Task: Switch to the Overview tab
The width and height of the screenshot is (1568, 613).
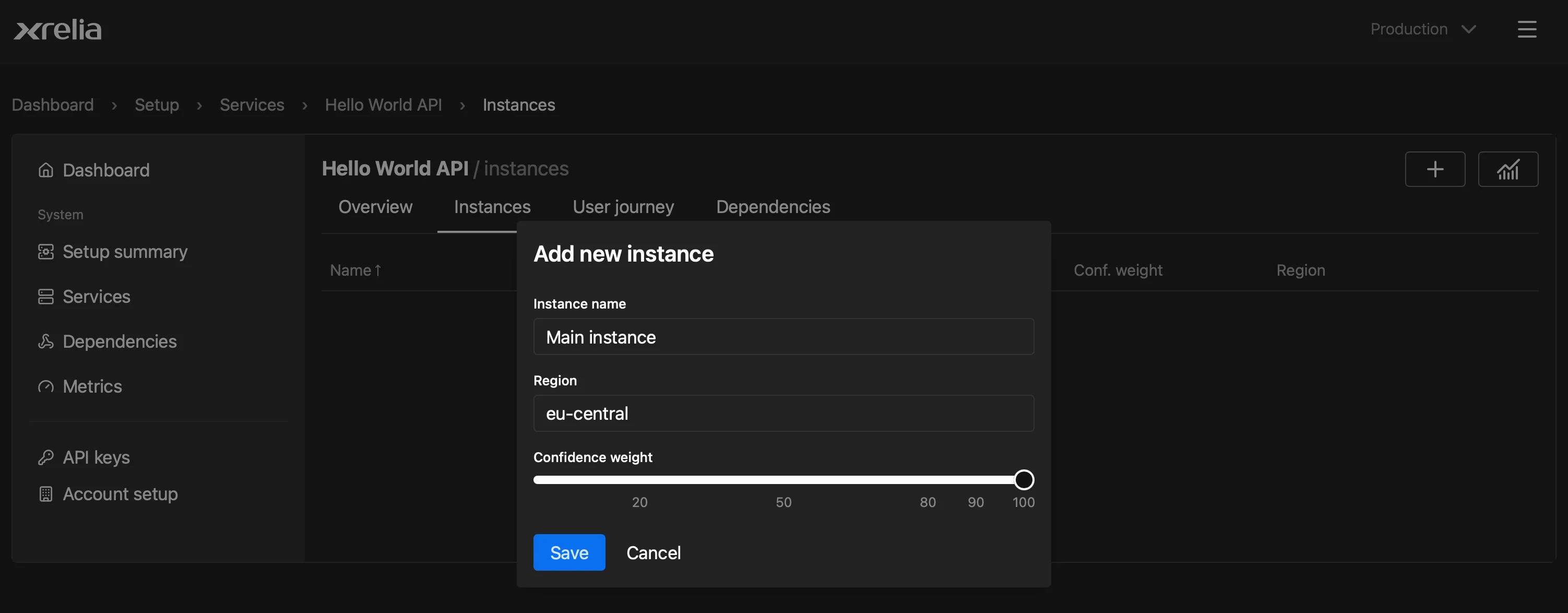Action: tap(376, 207)
